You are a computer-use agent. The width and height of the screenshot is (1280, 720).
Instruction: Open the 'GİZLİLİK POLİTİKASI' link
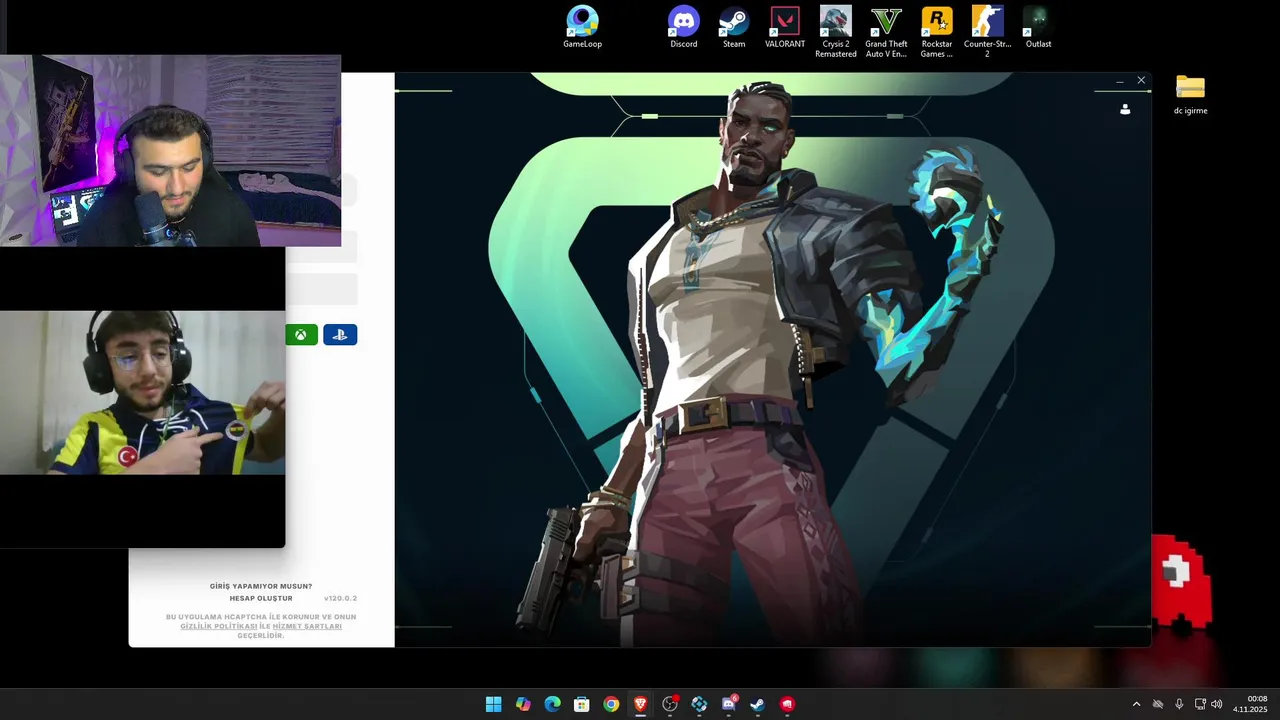[219, 626]
